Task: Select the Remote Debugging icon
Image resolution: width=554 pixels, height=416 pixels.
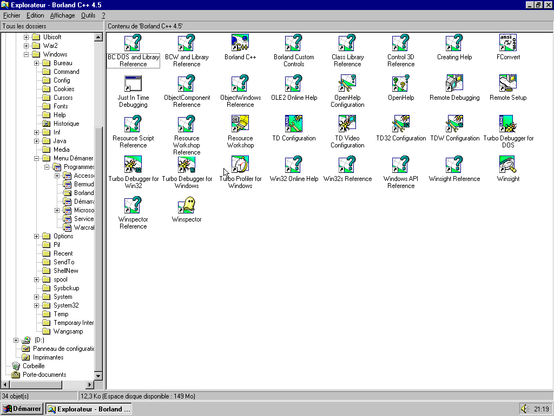Action: coord(454,83)
